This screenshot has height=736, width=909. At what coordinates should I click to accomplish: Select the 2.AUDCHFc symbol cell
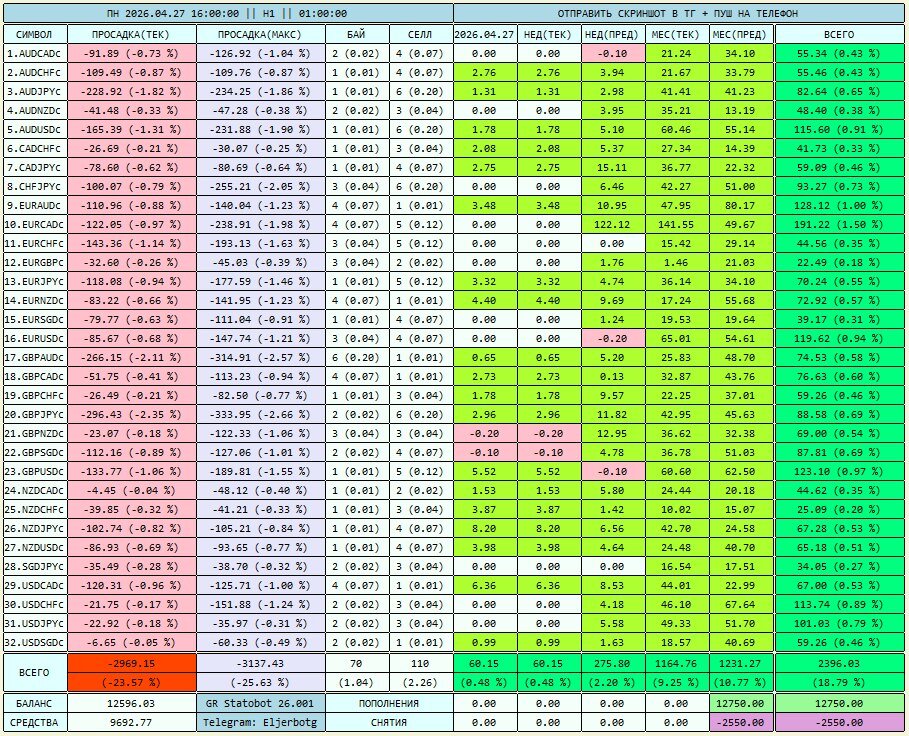[x=35, y=72]
